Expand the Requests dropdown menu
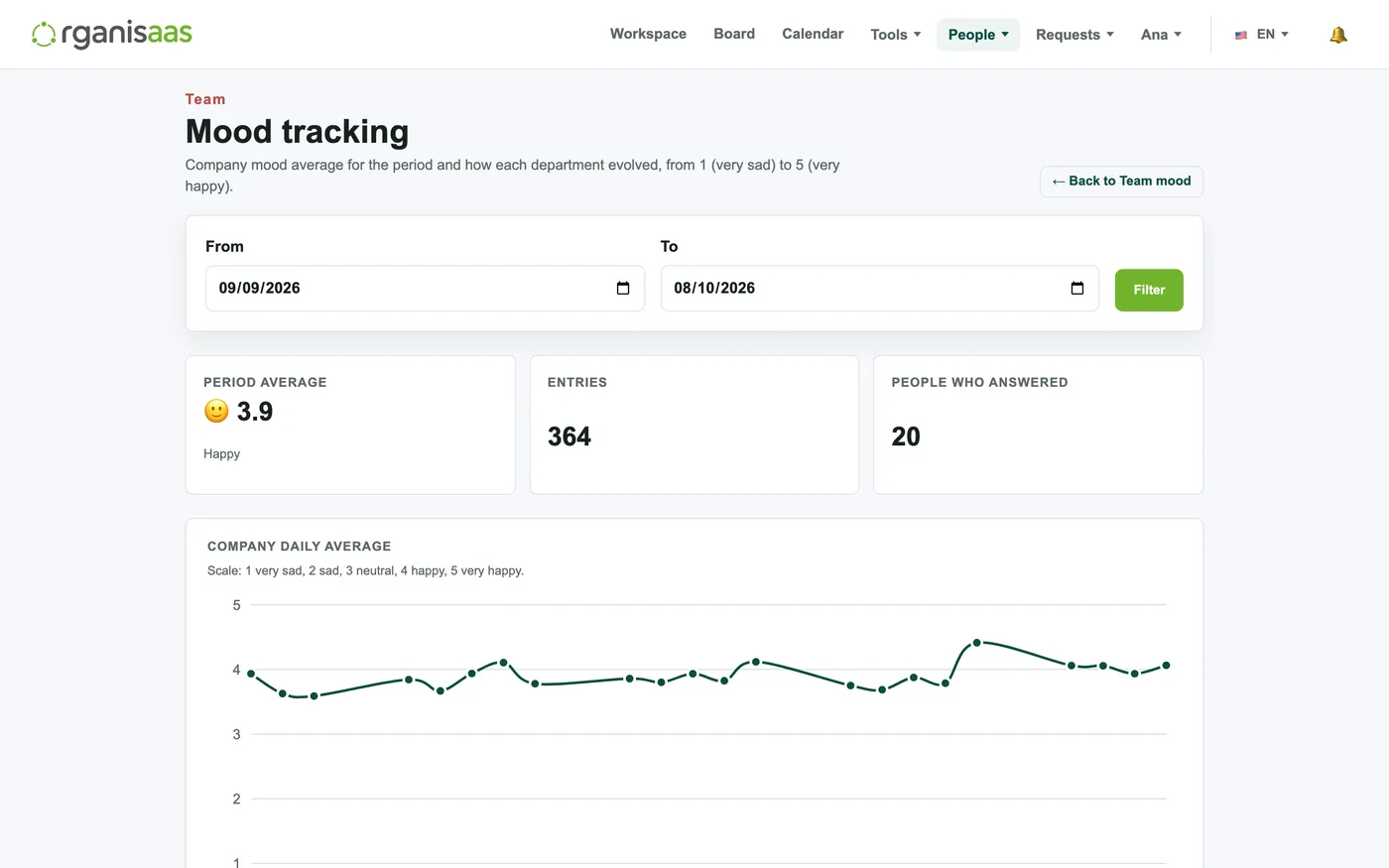Image resolution: width=1389 pixels, height=868 pixels. coord(1074,35)
